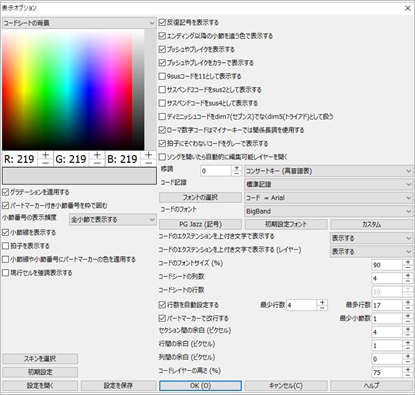Image resolution: width=415 pixels, height=395 pixels.
Task: Expand the コンサートキー transposition dropdown
Action: (x=328, y=171)
